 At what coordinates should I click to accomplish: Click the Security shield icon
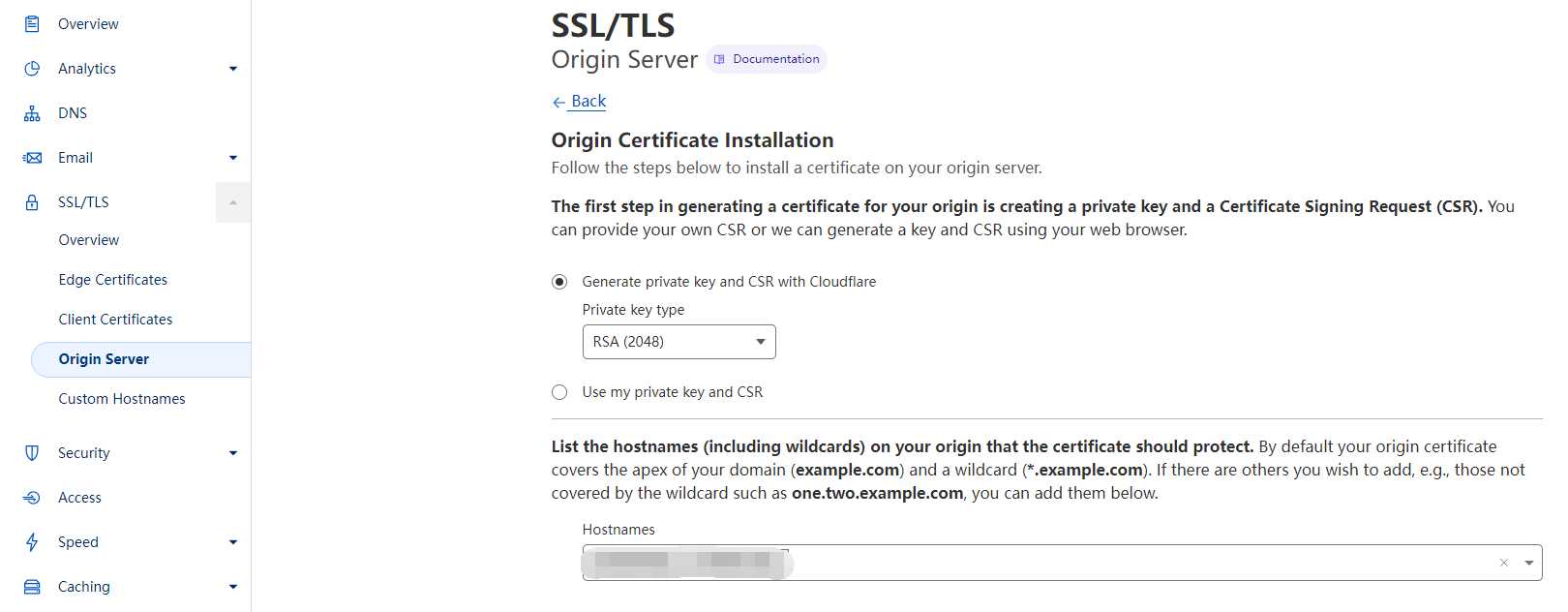tap(32, 453)
